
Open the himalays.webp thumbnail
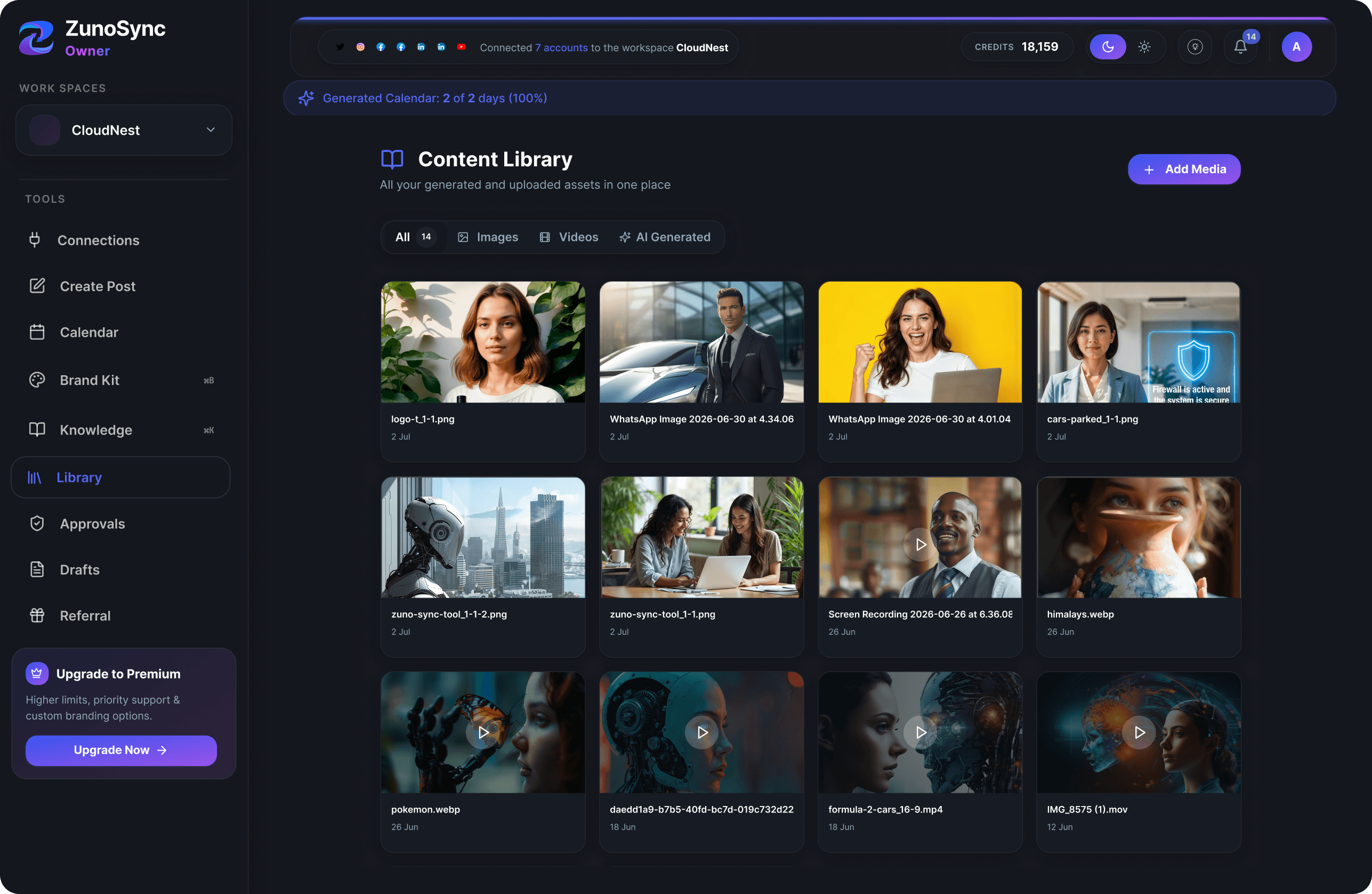click(x=1139, y=537)
